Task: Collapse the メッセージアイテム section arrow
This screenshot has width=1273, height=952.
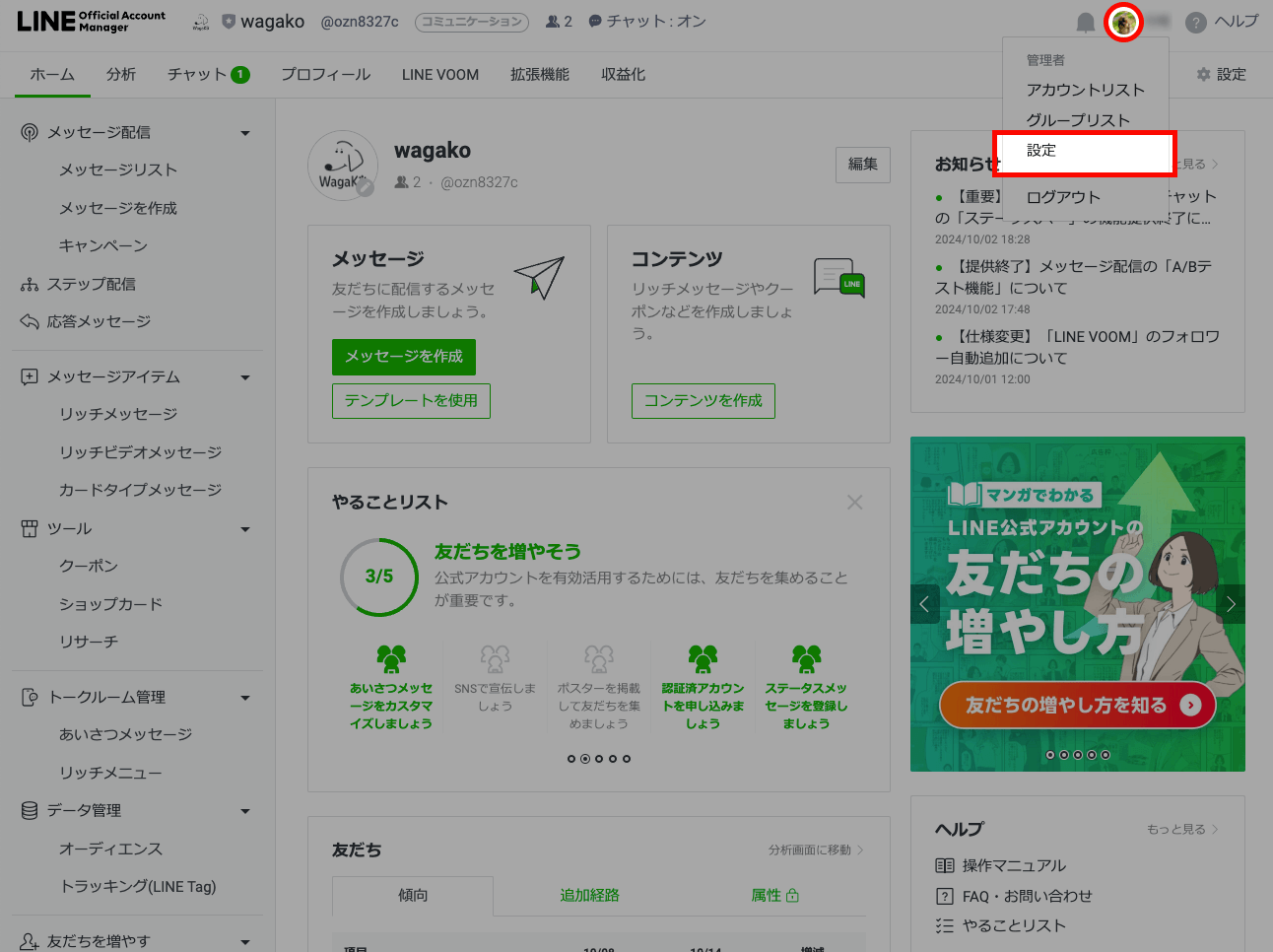Action: click(x=245, y=377)
